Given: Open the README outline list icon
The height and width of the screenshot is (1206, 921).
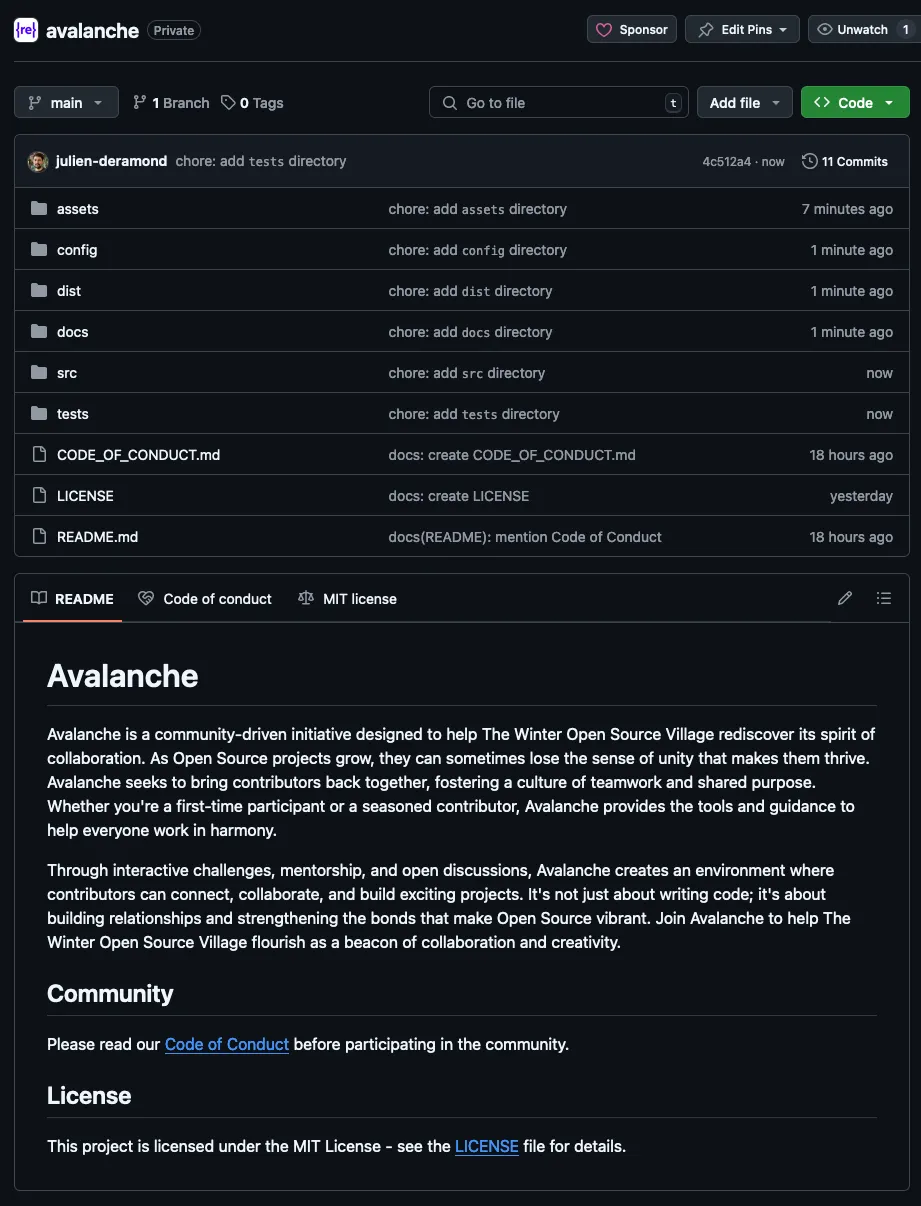Looking at the screenshot, I should (884, 598).
